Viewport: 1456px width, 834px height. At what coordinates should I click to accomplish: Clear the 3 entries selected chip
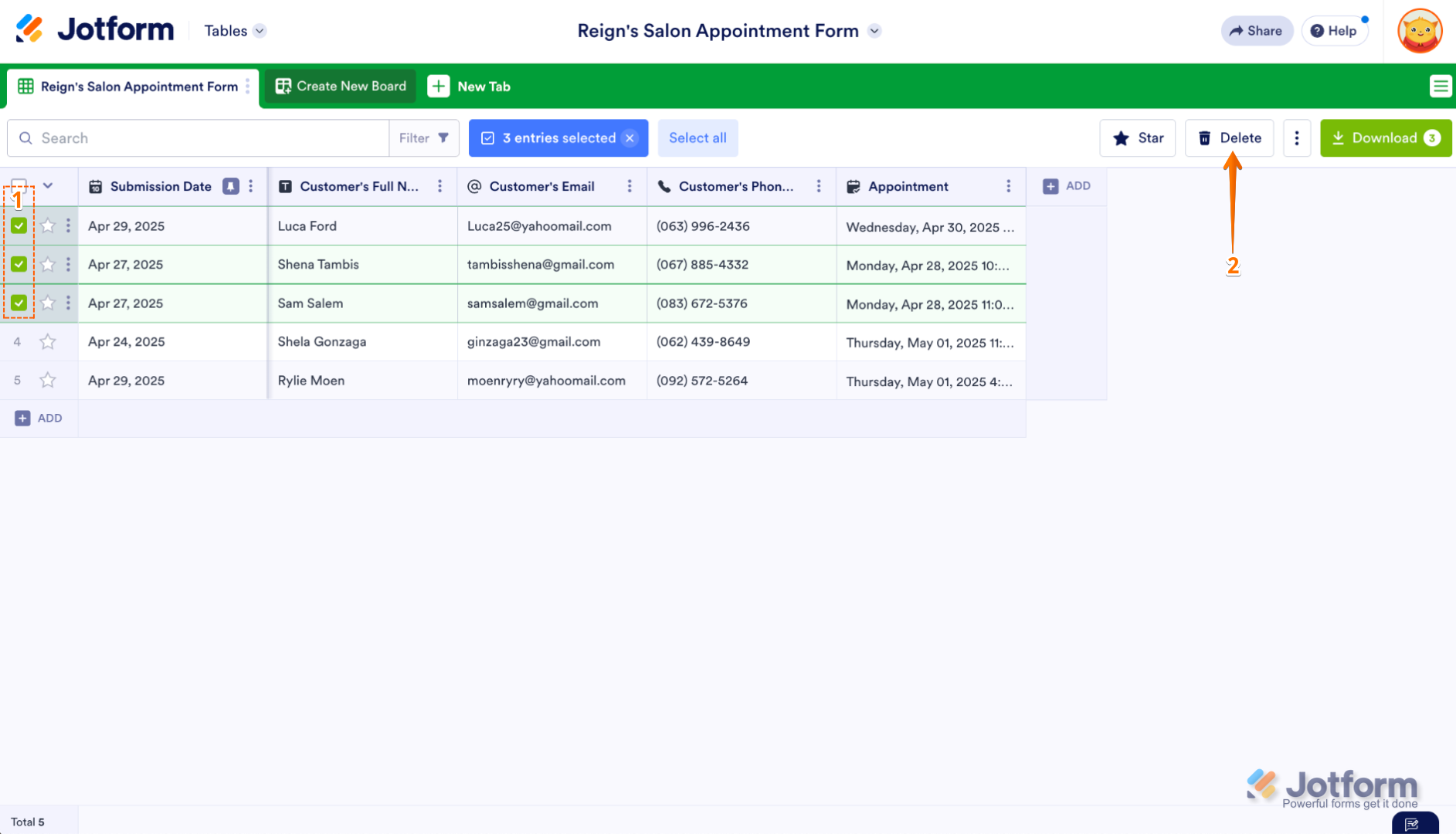[630, 138]
